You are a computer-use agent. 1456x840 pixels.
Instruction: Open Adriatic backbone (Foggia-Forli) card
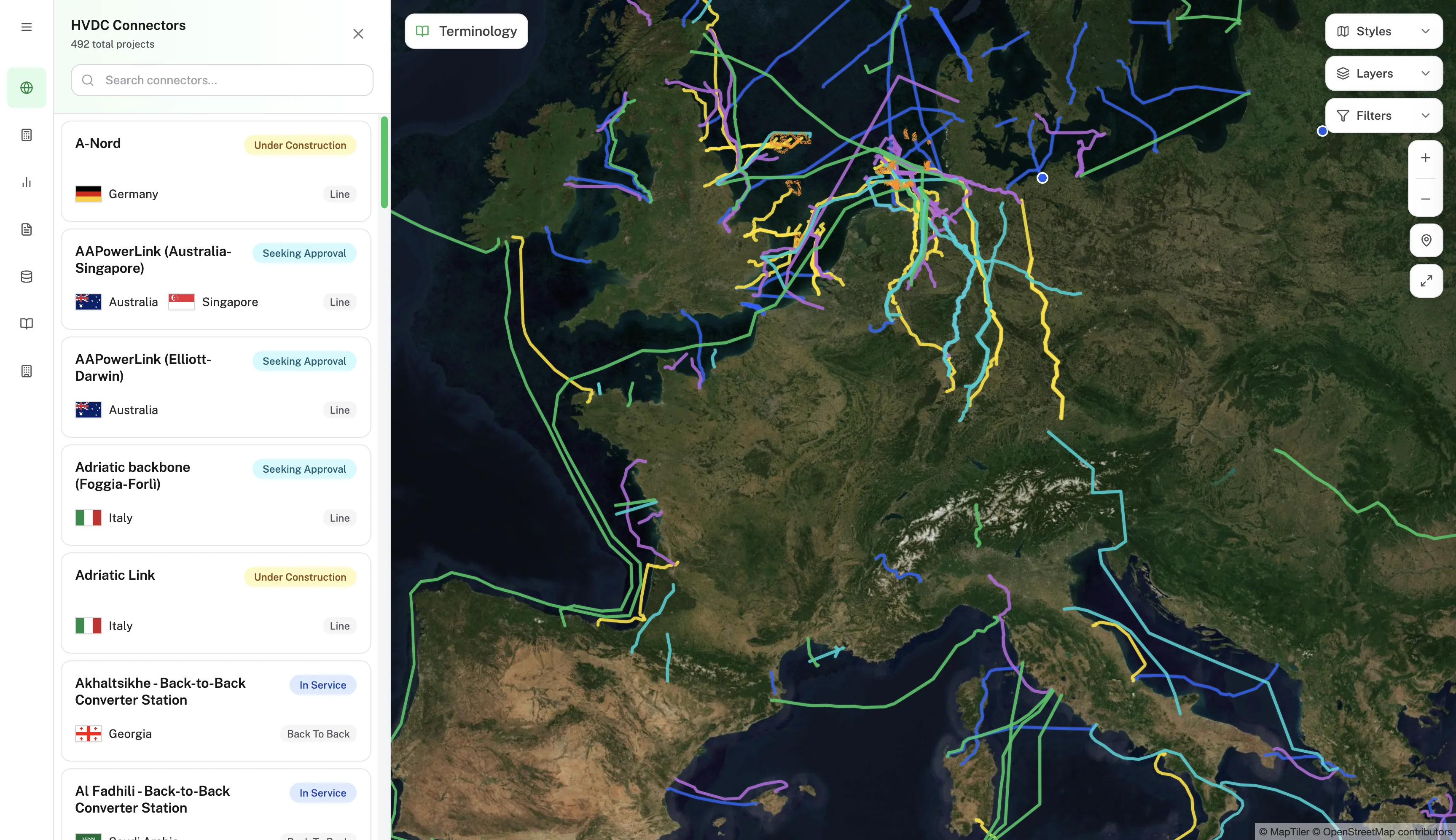pyautogui.click(x=216, y=495)
